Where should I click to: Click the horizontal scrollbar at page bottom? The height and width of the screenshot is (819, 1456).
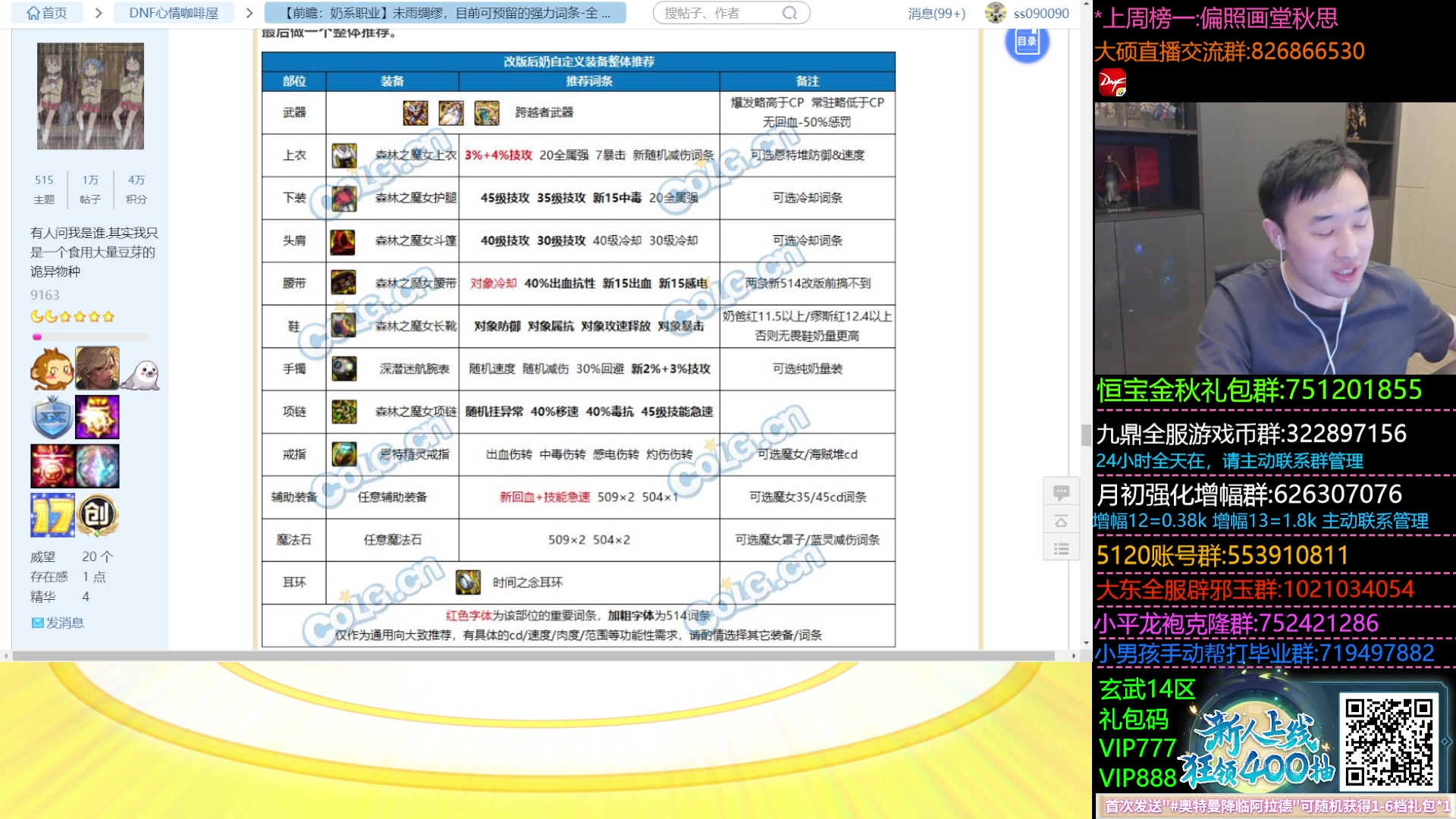click(x=531, y=655)
